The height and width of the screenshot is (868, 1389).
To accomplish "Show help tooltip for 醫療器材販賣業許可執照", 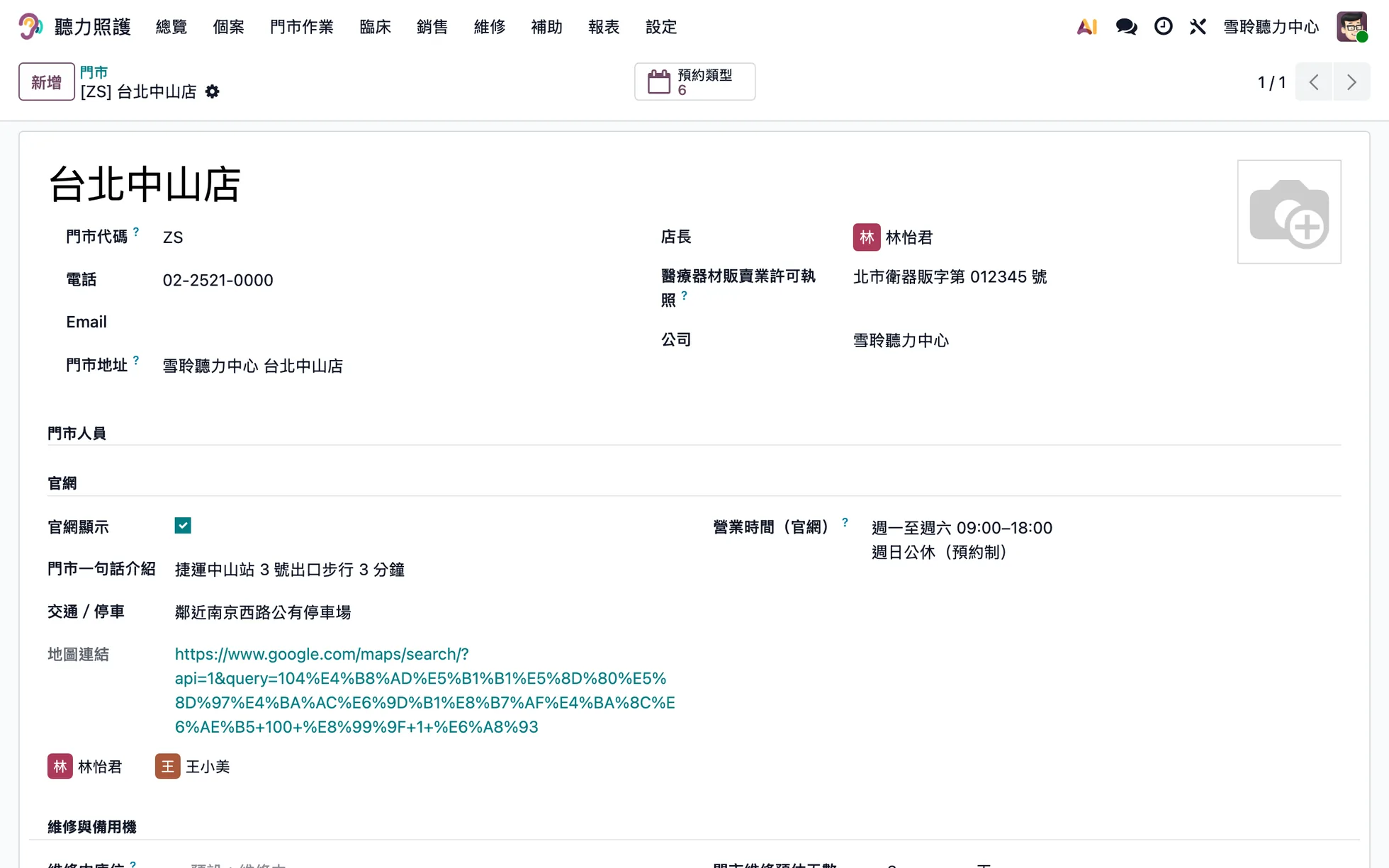I will (684, 295).
